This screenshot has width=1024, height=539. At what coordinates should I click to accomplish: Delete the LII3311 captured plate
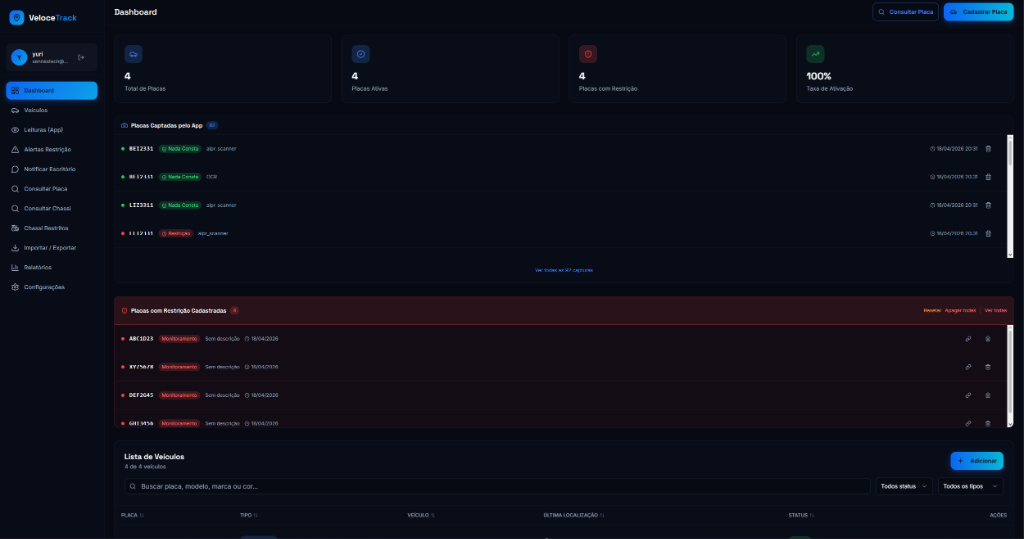[988, 205]
